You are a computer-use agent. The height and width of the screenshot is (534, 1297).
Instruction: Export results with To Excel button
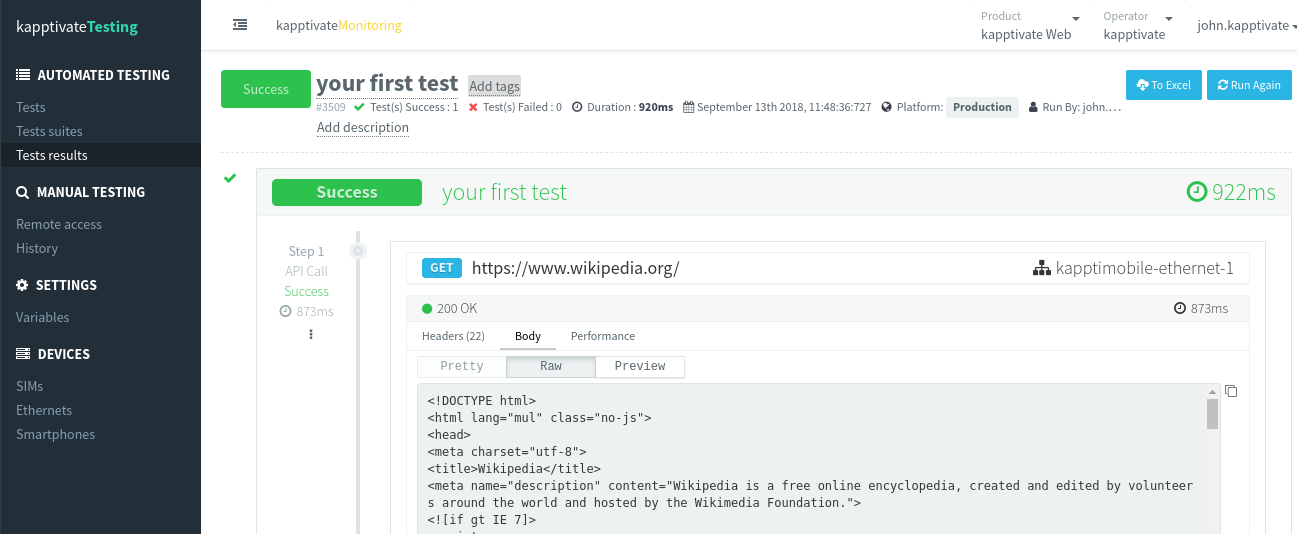point(1163,85)
